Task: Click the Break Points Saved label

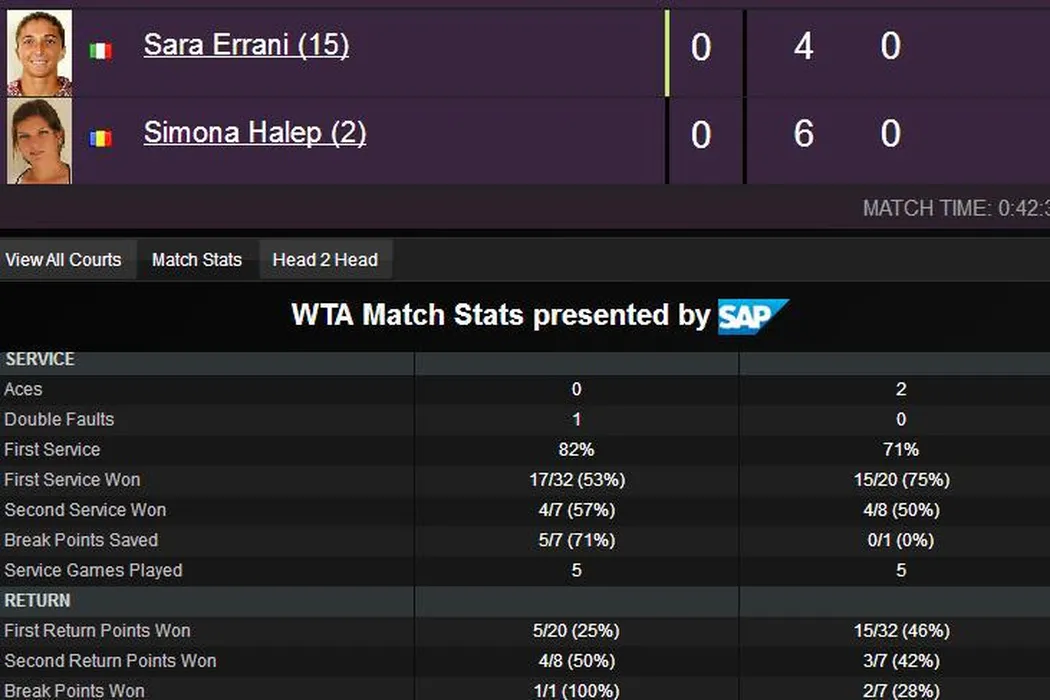Action: pos(81,540)
